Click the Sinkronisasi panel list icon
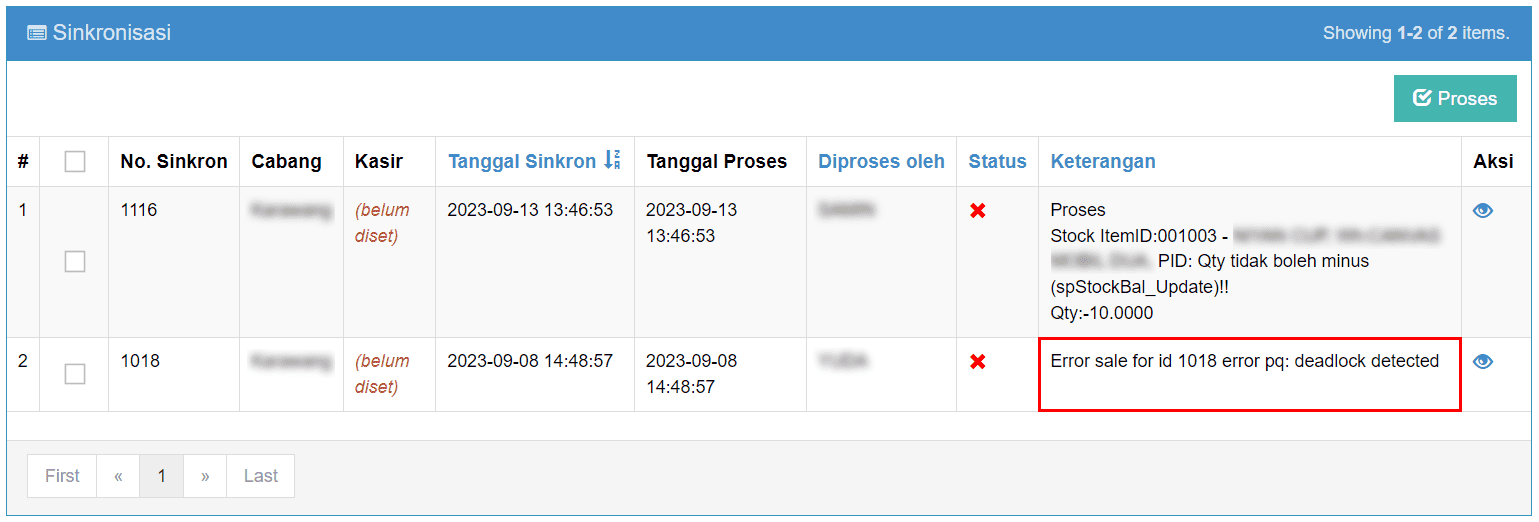Viewport: 1539px width, 522px height. (x=37, y=33)
